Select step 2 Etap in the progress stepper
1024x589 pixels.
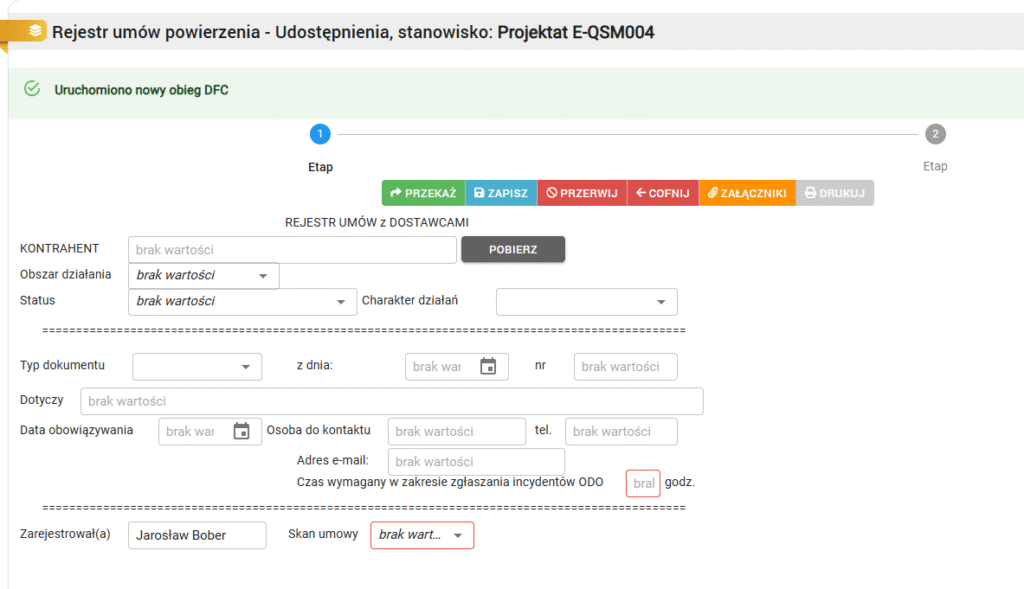pos(935,134)
